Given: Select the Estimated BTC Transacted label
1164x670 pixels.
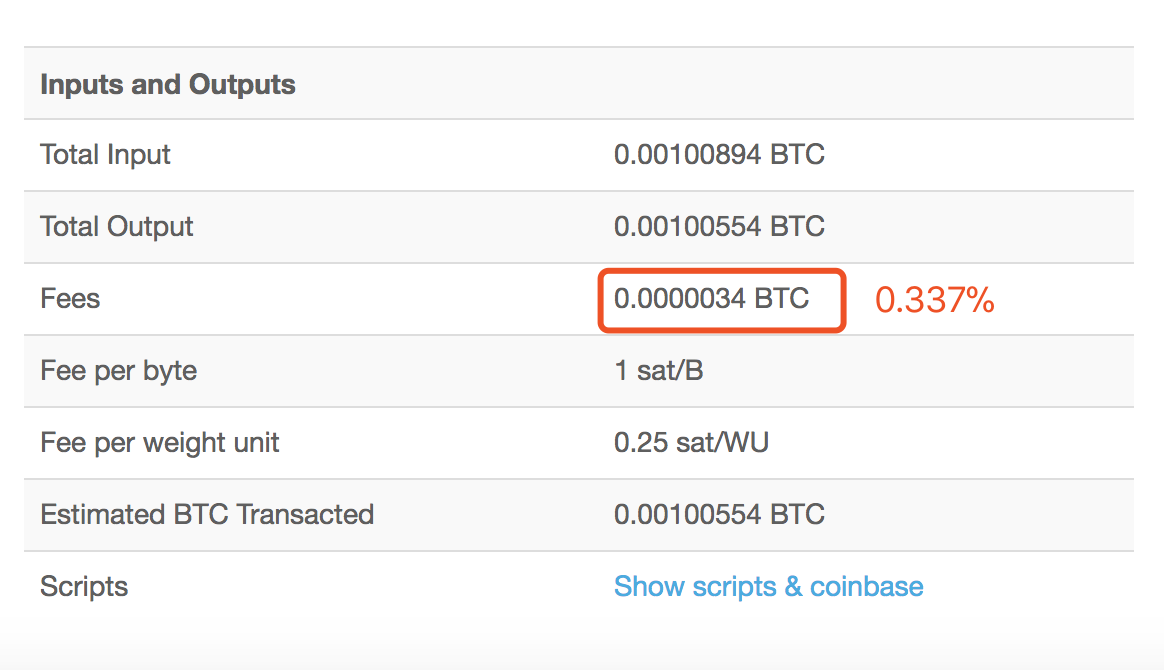Looking at the screenshot, I should click(x=207, y=514).
